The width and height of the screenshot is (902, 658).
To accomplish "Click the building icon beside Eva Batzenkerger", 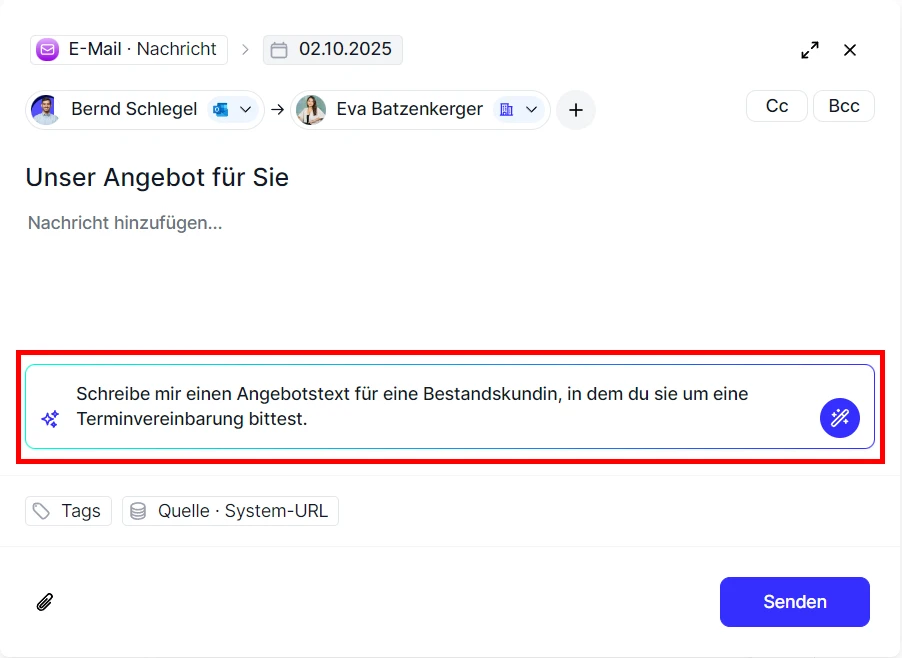I will tap(505, 110).
